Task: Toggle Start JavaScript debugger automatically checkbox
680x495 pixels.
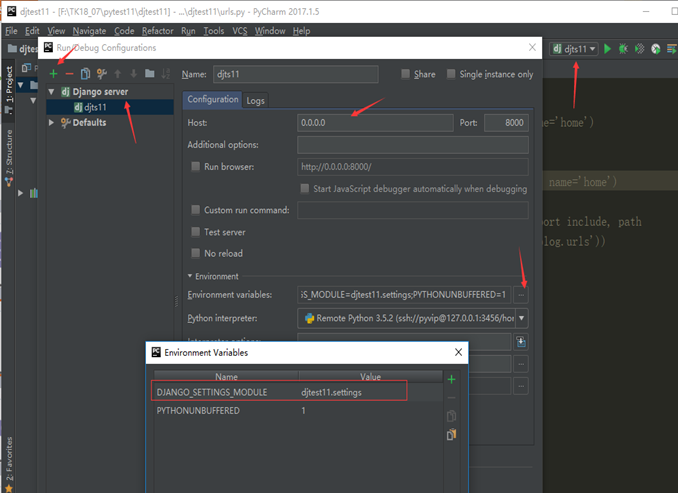Action: 305,189
